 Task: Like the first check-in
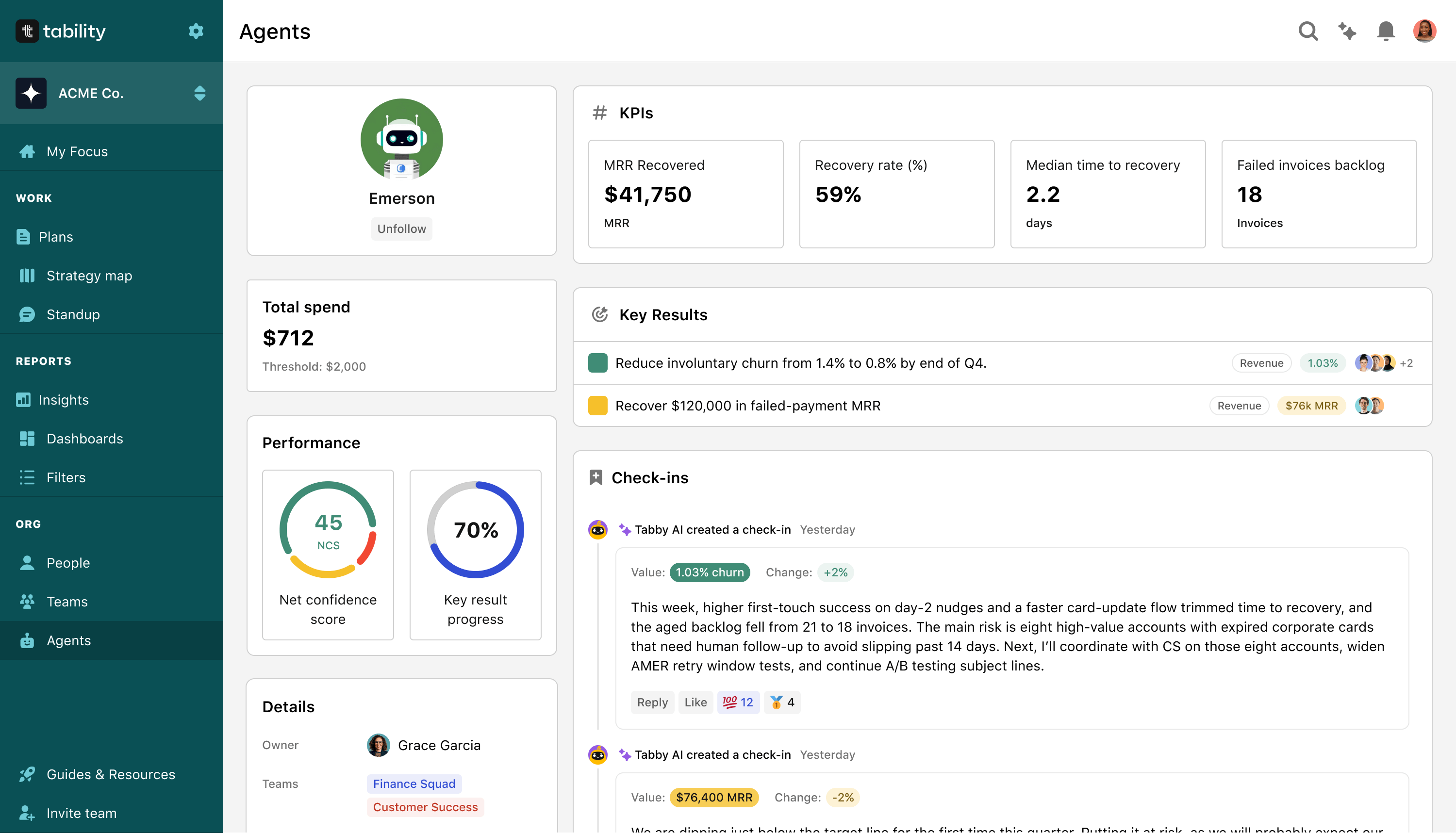(x=695, y=702)
